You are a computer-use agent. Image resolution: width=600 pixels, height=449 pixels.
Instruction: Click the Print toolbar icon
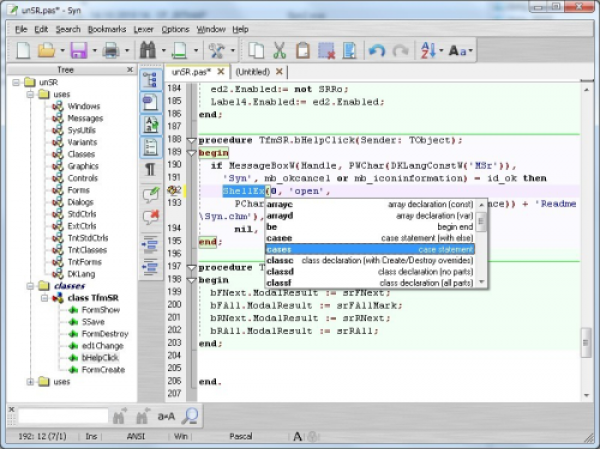coord(110,49)
